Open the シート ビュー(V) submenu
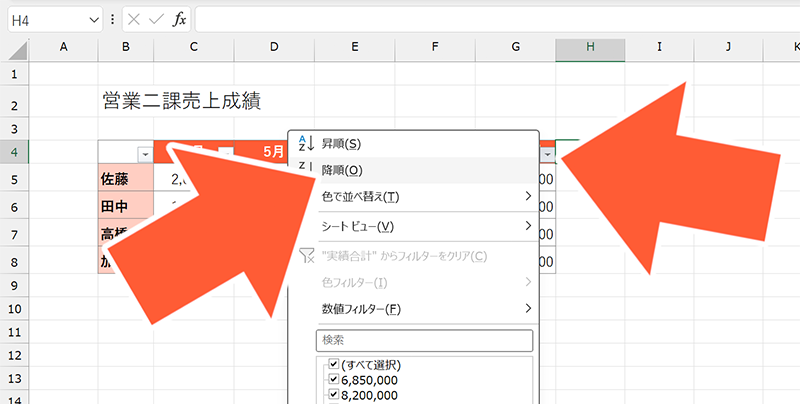Viewport: 800px width, 404px height. coord(413,226)
